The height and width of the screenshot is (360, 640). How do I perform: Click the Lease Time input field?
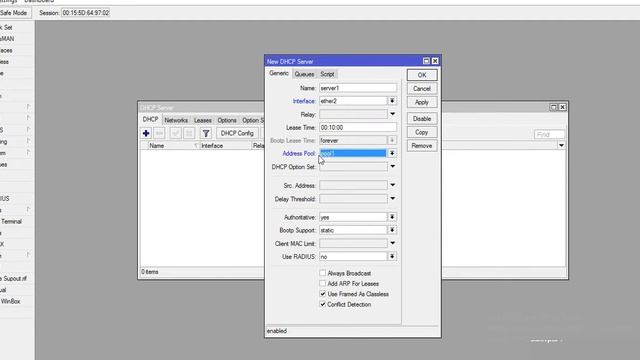(x=358, y=127)
